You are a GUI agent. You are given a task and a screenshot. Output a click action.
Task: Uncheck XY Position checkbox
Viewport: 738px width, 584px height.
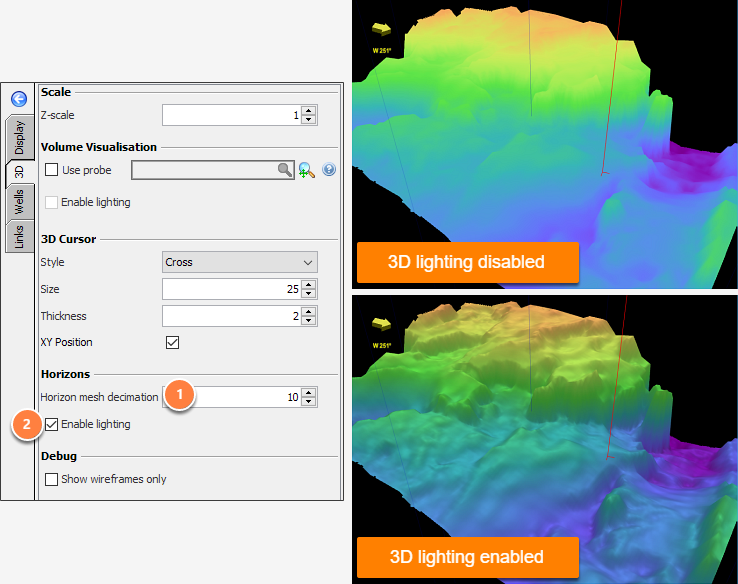[x=172, y=342]
